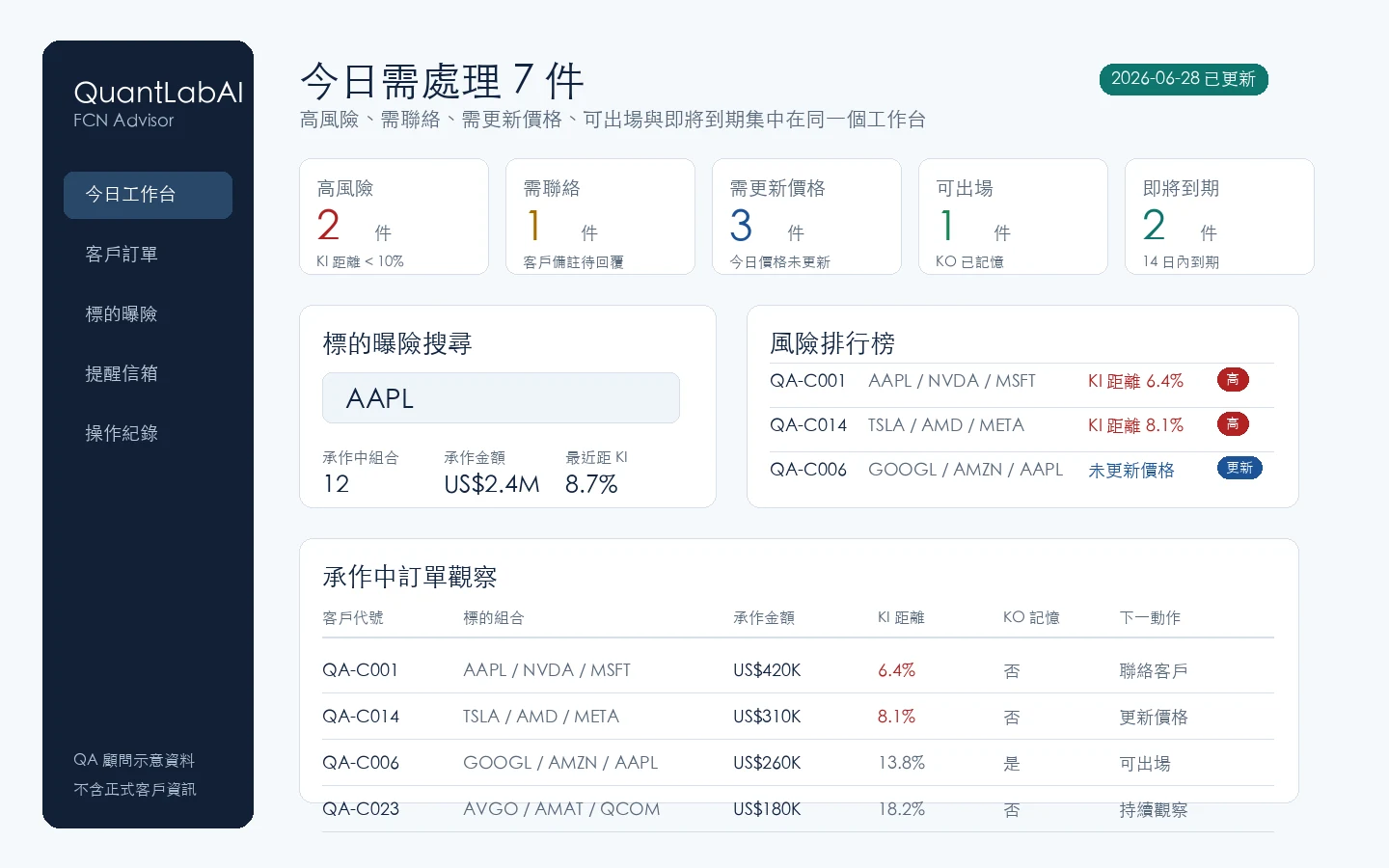Click the 標的曝險搜尋 panel title
The height and width of the screenshot is (868, 1389).
[x=397, y=344]
